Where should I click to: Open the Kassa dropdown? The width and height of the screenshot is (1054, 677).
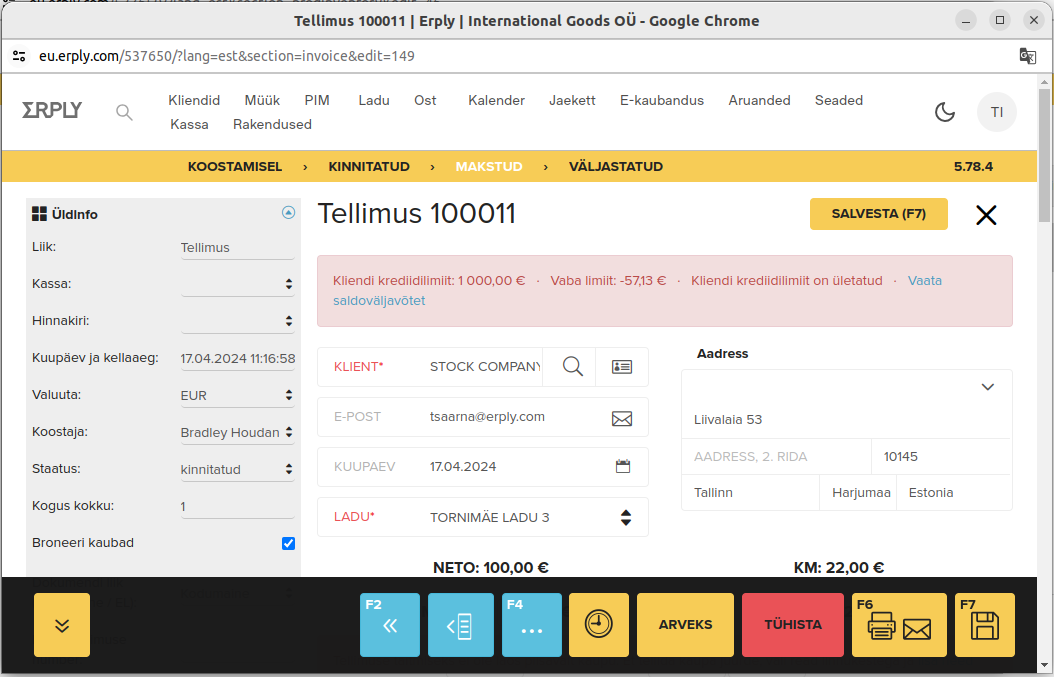click(237, 284)
